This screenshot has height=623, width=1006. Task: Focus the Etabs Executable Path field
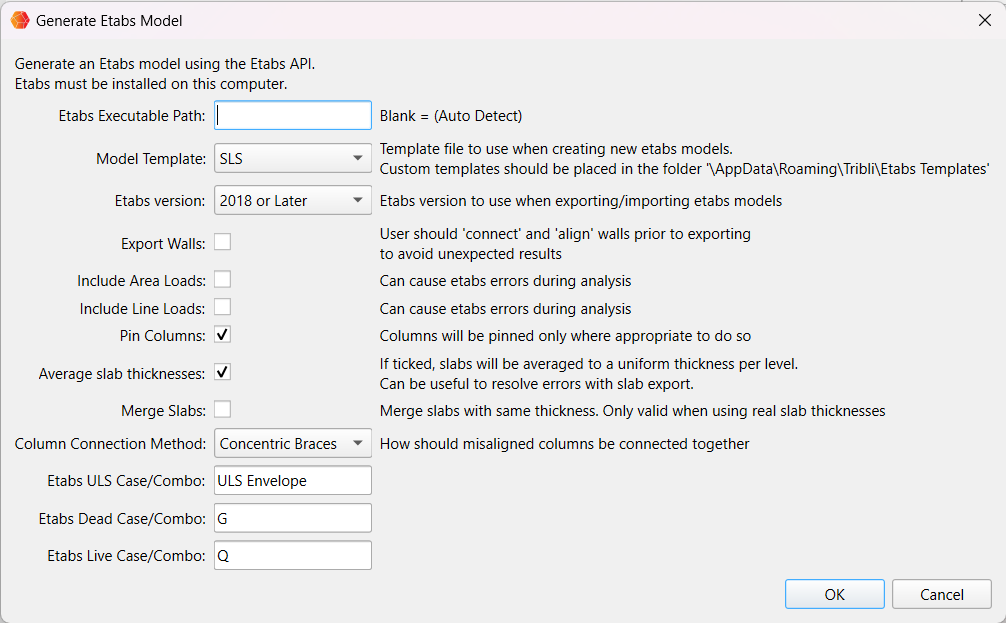pyautogui.click(x=293, y=116)
